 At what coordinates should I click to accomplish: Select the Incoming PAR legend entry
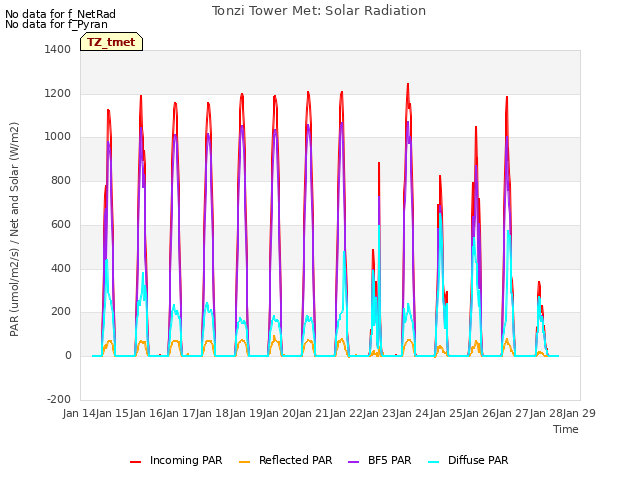click(176, 460)
